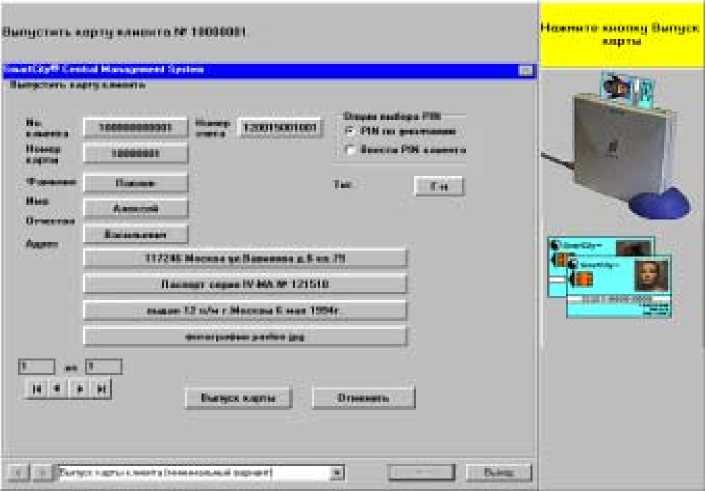Click the Выход button
This screenshot has height=491, width=705.
[499, 473]
